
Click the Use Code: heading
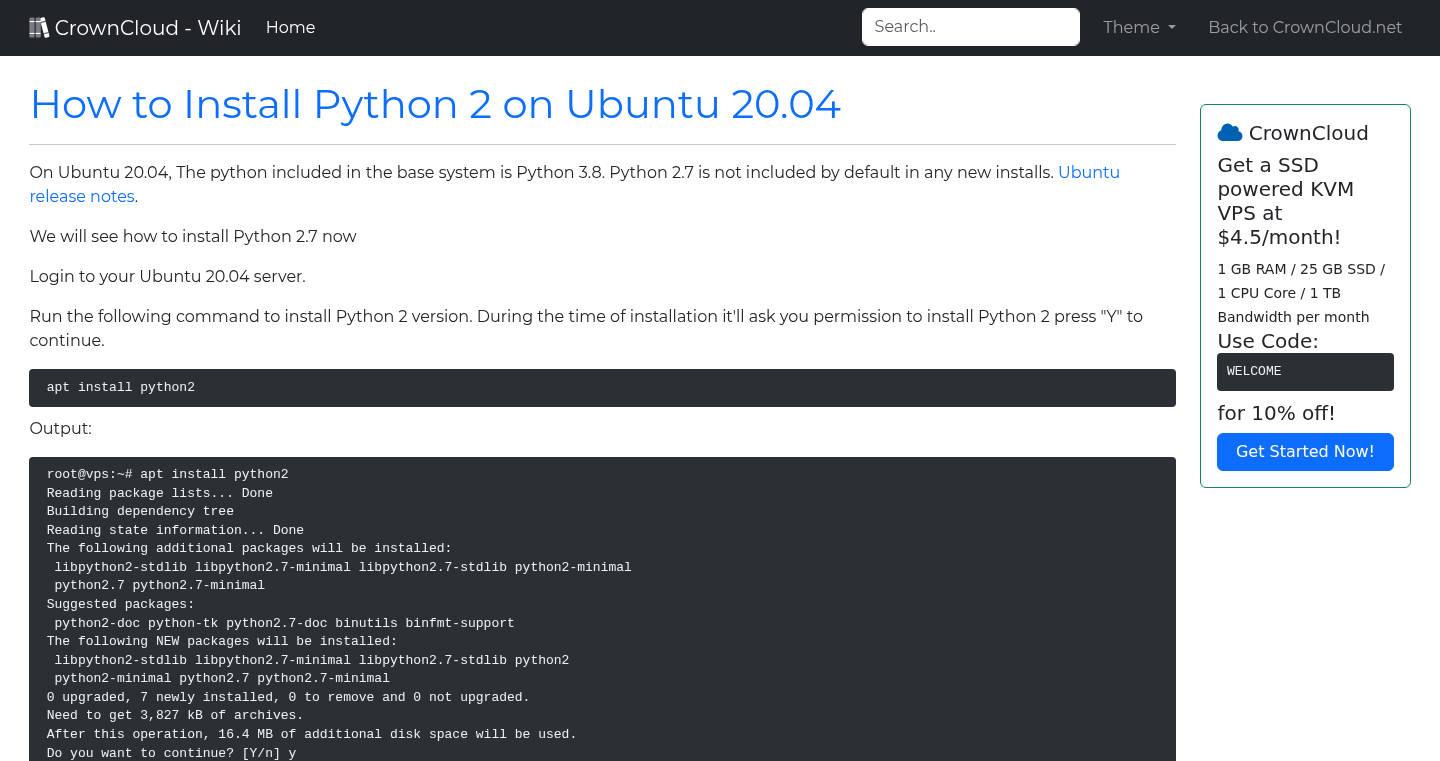(1267, 341)
